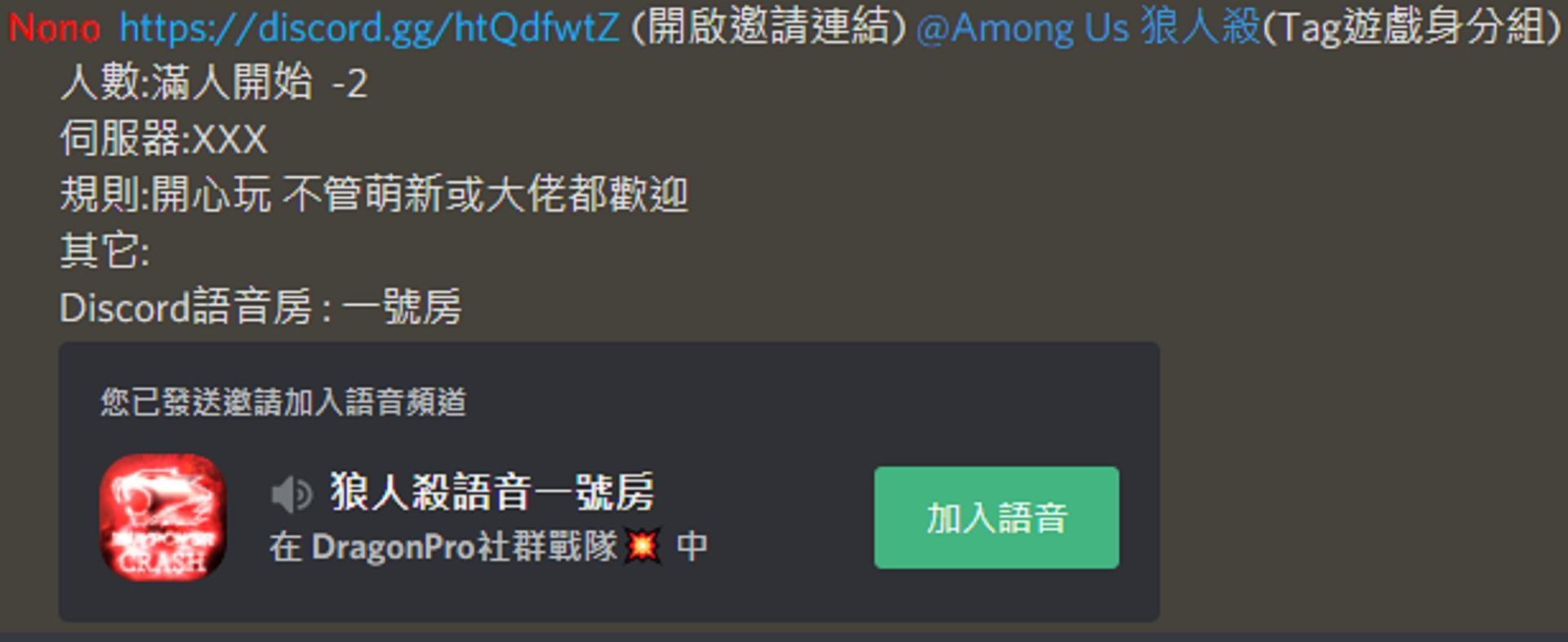Open the discord.gg/htQdfwtZ invite link
This screenshot has height=642, width=1568.
point(369,28)
